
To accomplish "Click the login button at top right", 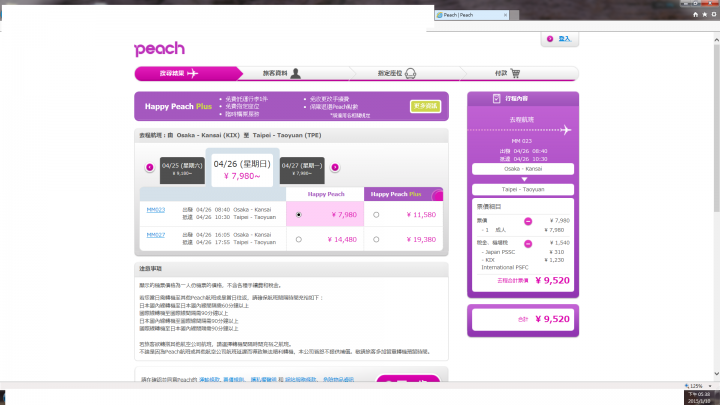I will coord(559,39).
